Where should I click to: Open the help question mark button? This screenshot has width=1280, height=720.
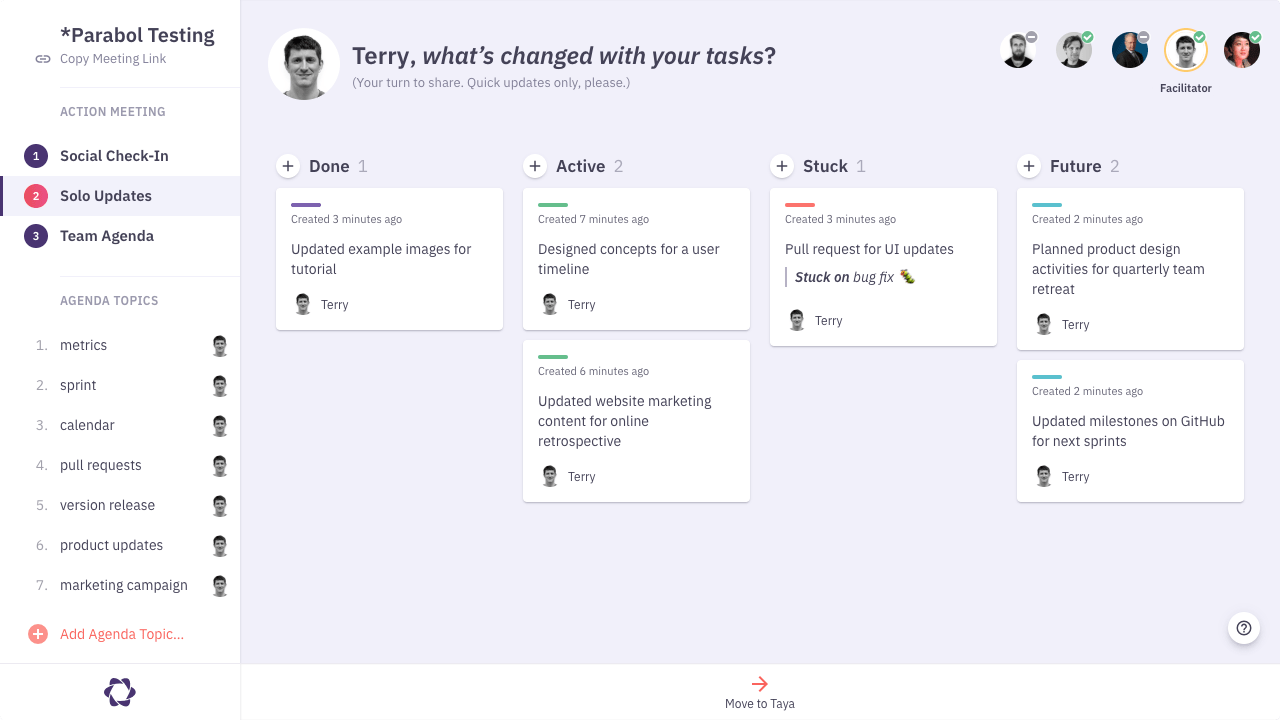click(x=1244, y=628)
